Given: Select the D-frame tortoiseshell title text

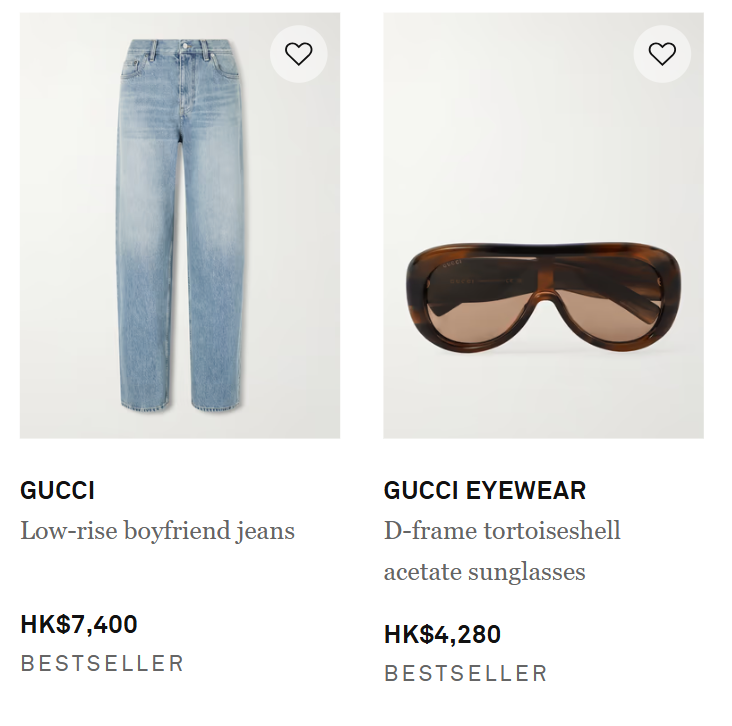Looking at the screenshot, I should click(x=502, y=531).
